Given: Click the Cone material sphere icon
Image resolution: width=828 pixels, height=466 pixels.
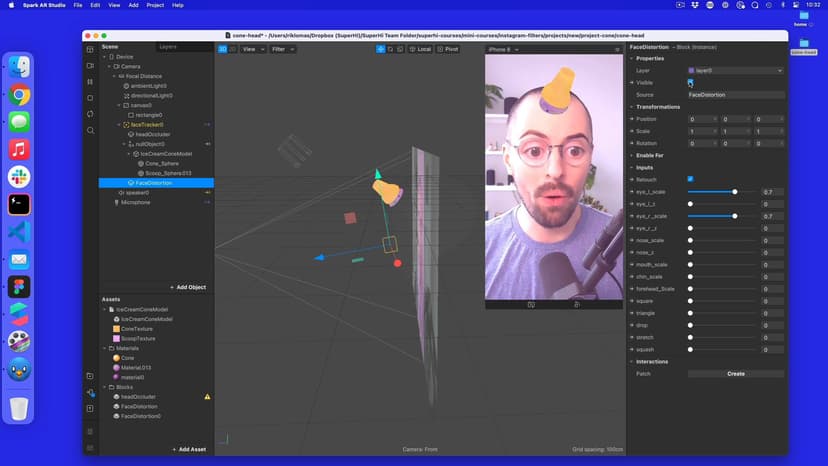Looking at the screenshot, I should pos(116,358).
